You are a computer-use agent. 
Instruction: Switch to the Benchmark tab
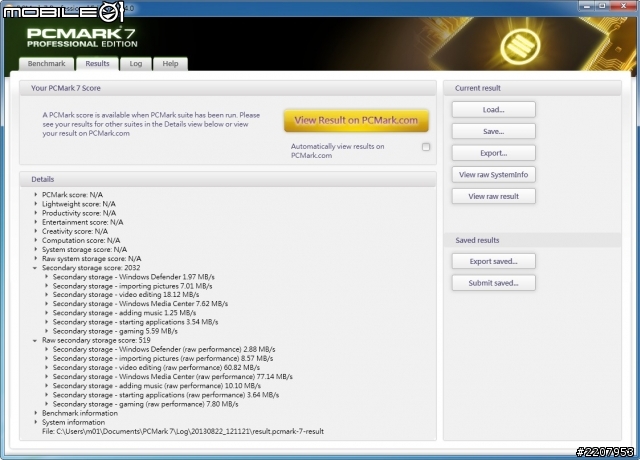[x=47, y=64]
